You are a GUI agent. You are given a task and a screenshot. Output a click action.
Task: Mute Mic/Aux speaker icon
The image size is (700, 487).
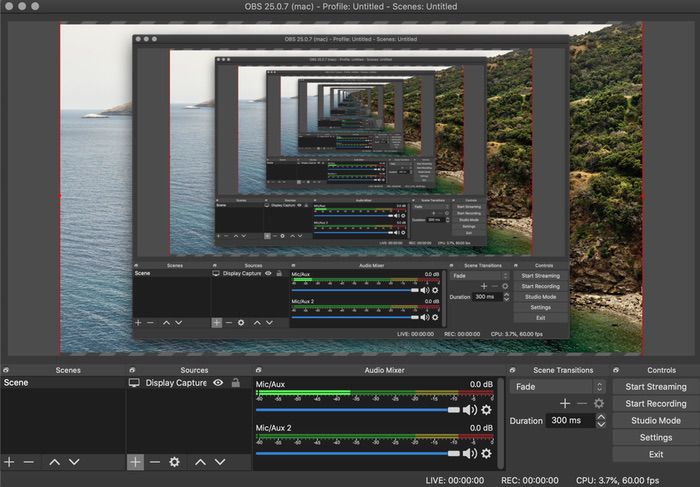[x=469, y=410]
